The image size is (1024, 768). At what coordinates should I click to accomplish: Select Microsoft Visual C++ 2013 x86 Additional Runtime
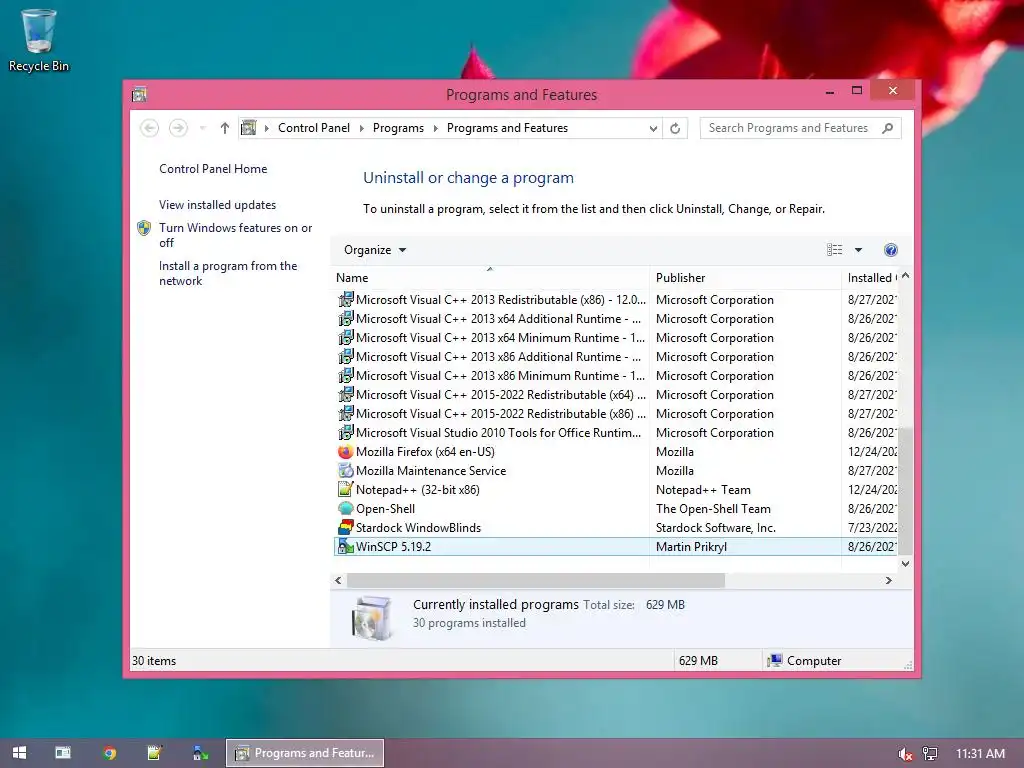click(x=615, y=357)
